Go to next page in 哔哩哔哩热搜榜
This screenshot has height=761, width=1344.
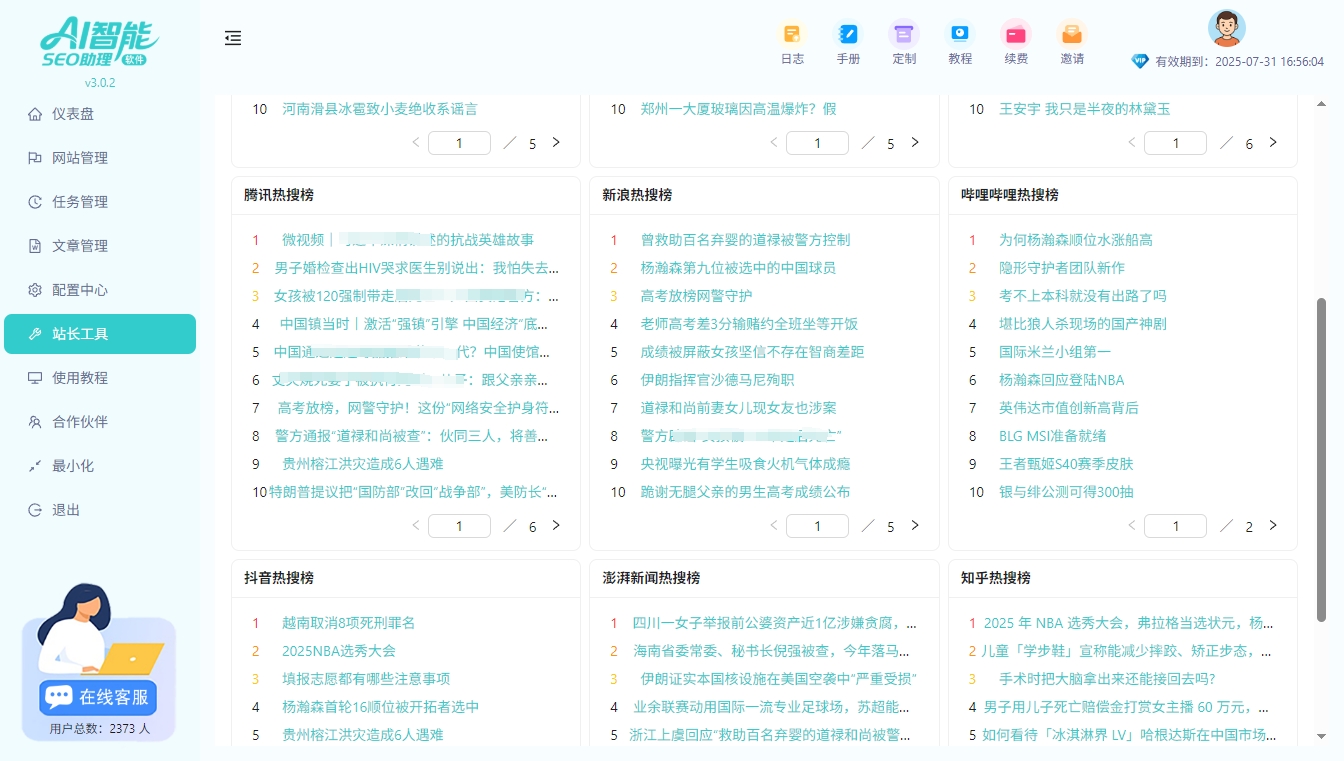(x=1273, y=525)
